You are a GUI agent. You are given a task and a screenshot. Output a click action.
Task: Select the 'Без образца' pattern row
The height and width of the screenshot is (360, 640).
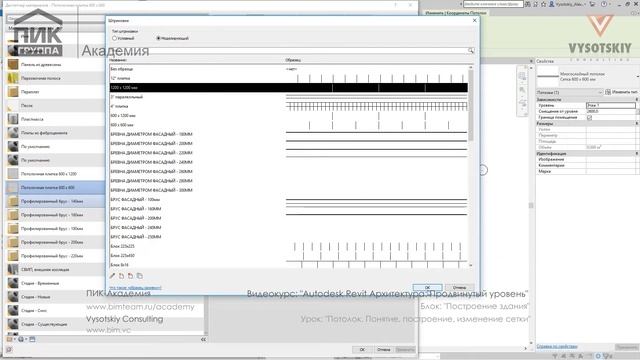[289, 69]
